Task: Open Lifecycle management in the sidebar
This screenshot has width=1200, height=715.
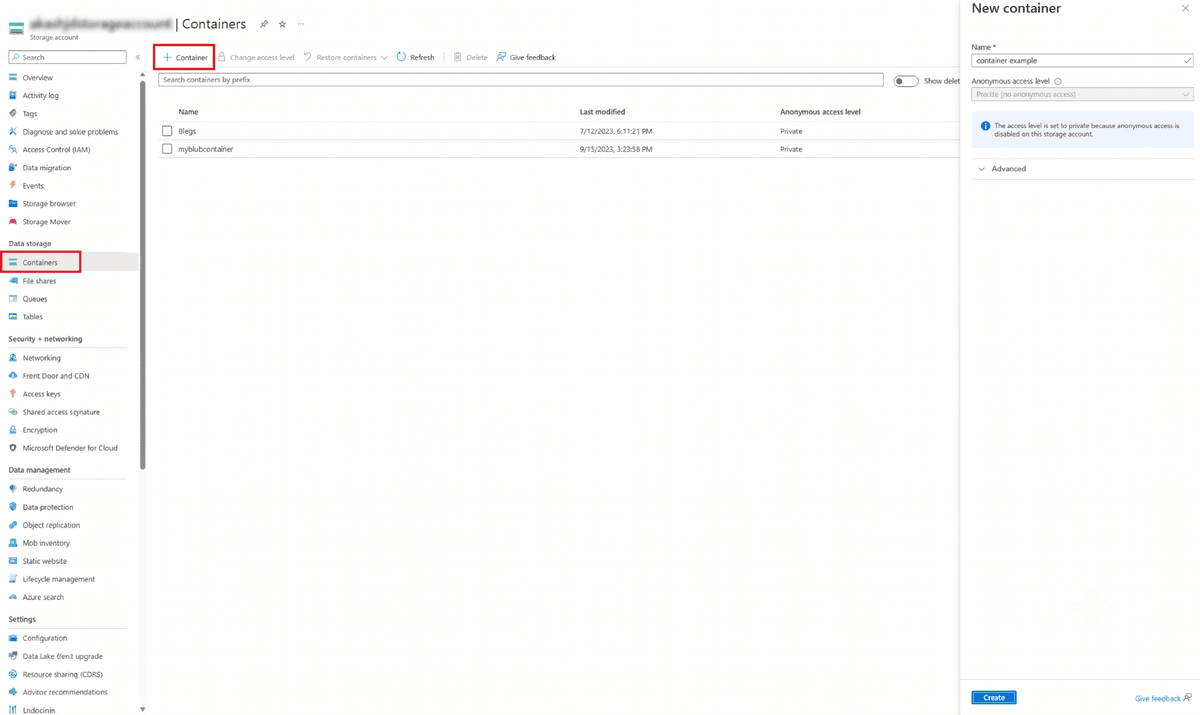Action: pos(59,579)
